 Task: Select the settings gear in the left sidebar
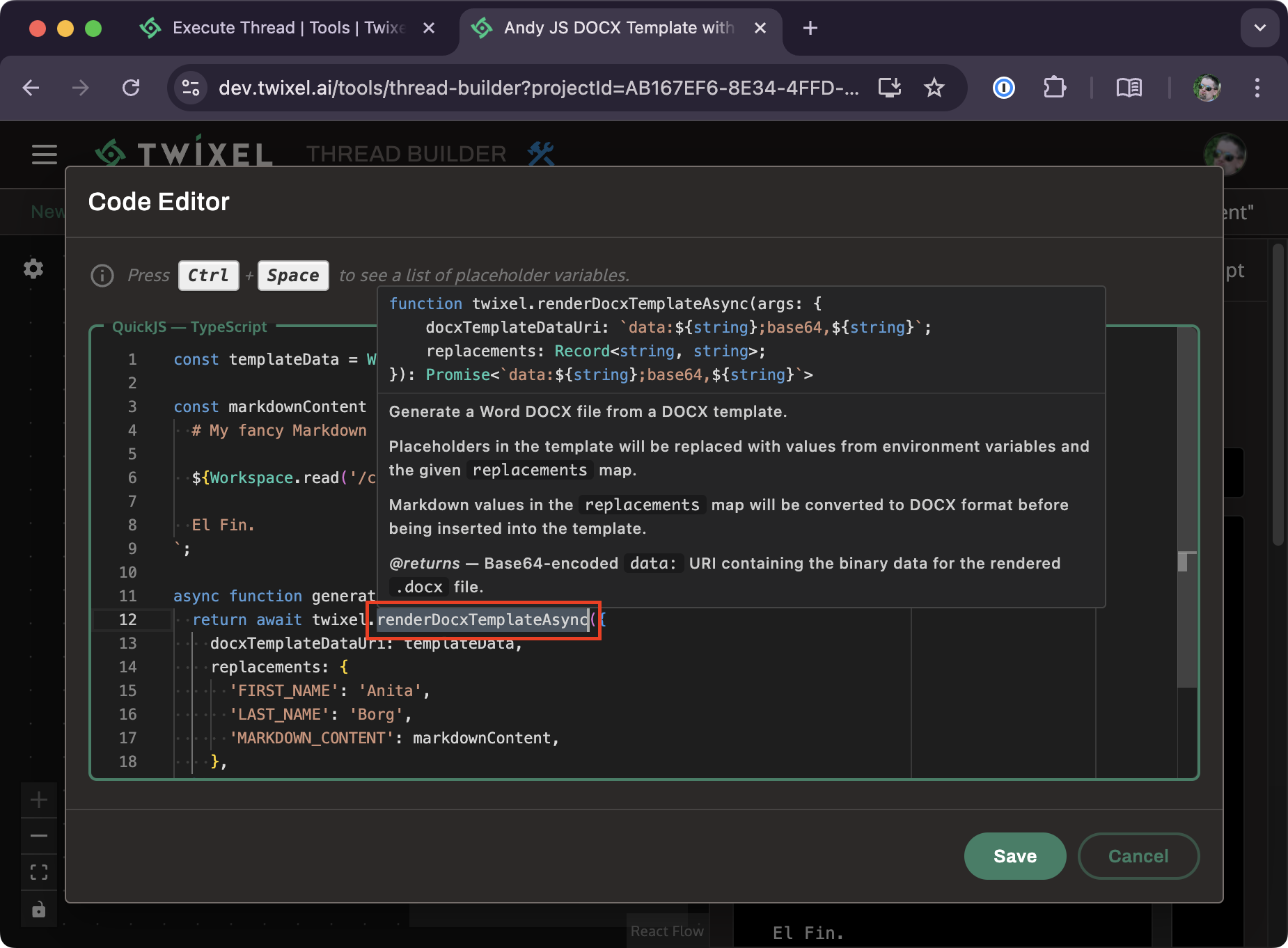coord(33,268)
